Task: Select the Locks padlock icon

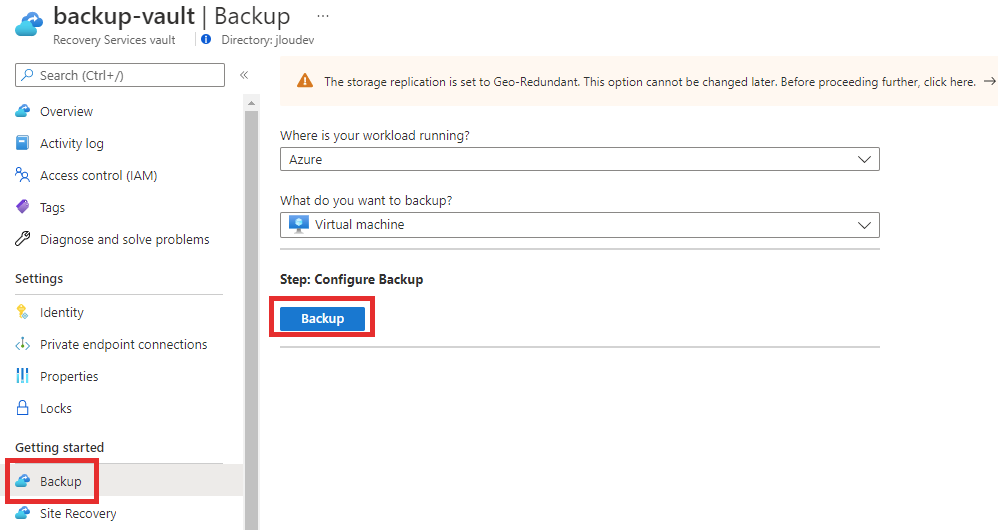Action: (x=22, y=408)
